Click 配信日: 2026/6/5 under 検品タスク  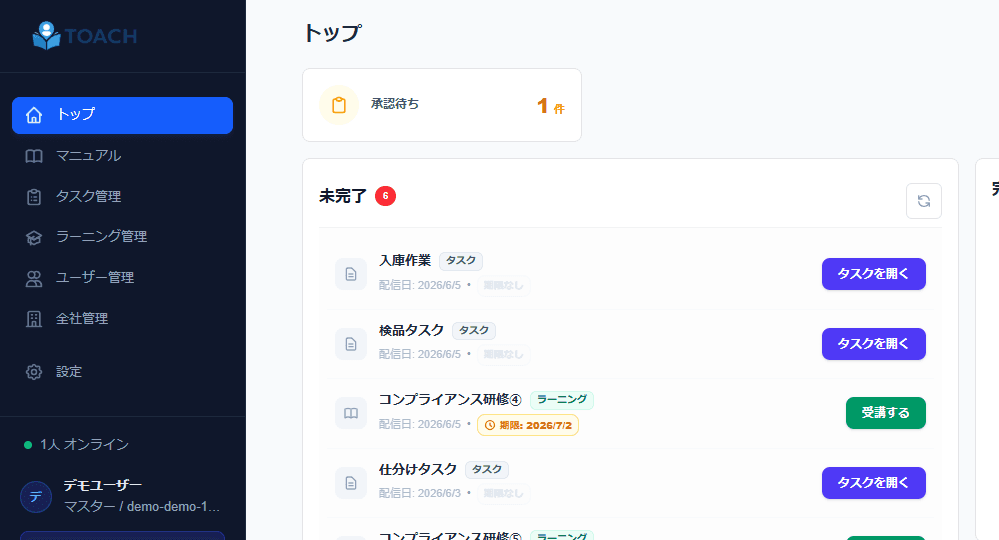420,354
